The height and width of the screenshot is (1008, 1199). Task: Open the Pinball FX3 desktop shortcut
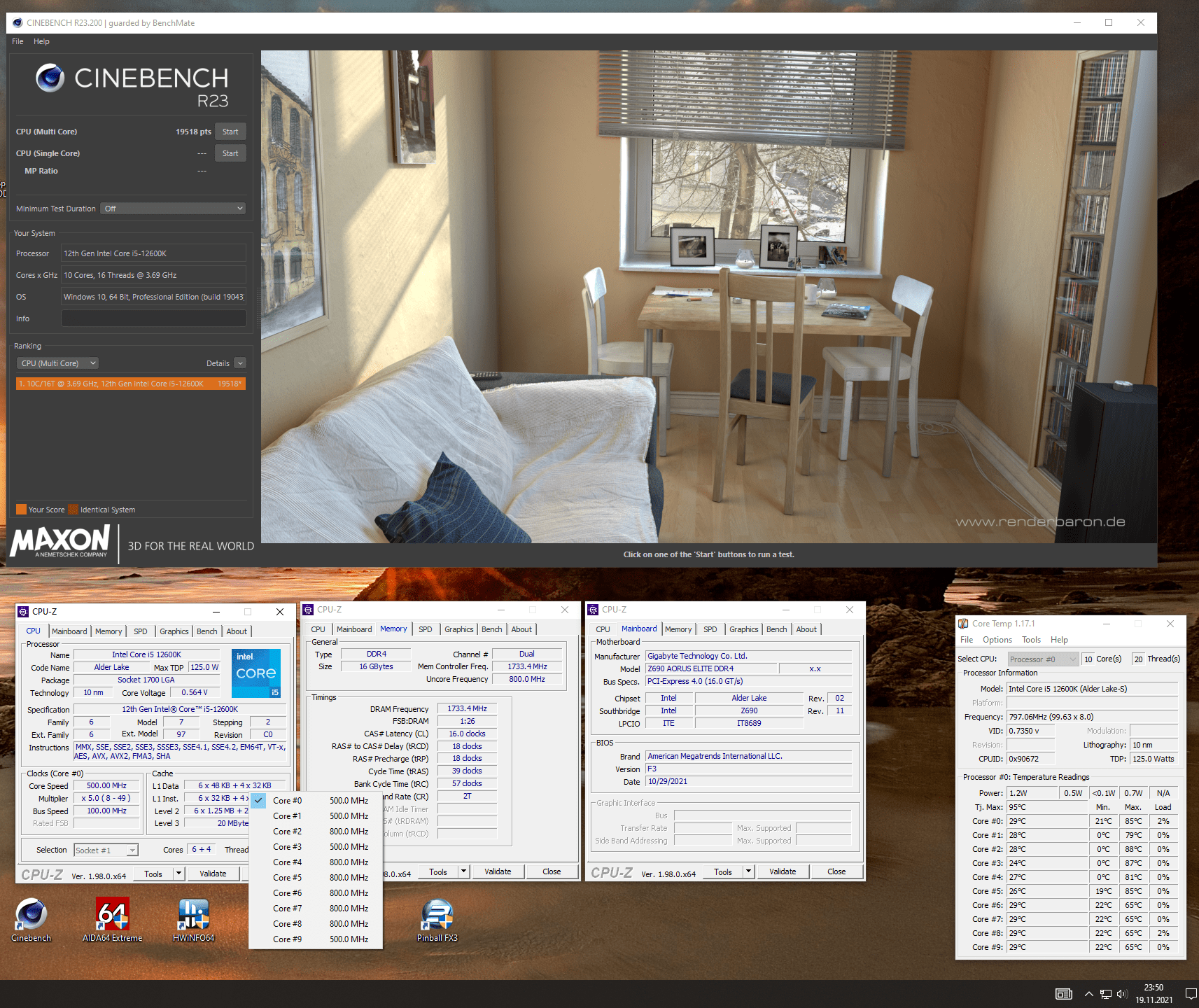(437, 920)
